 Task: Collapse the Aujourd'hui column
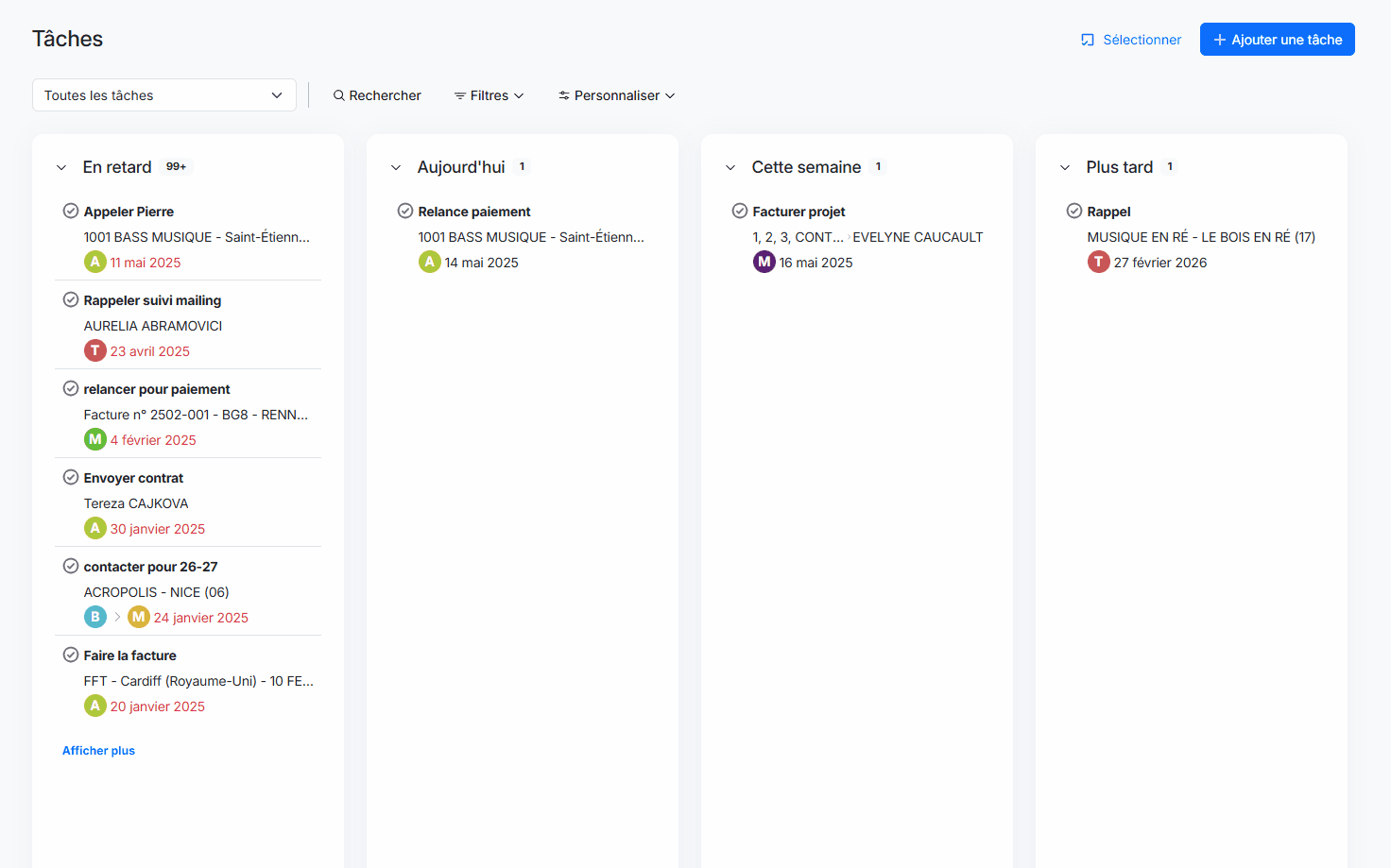tap(396, 168)
